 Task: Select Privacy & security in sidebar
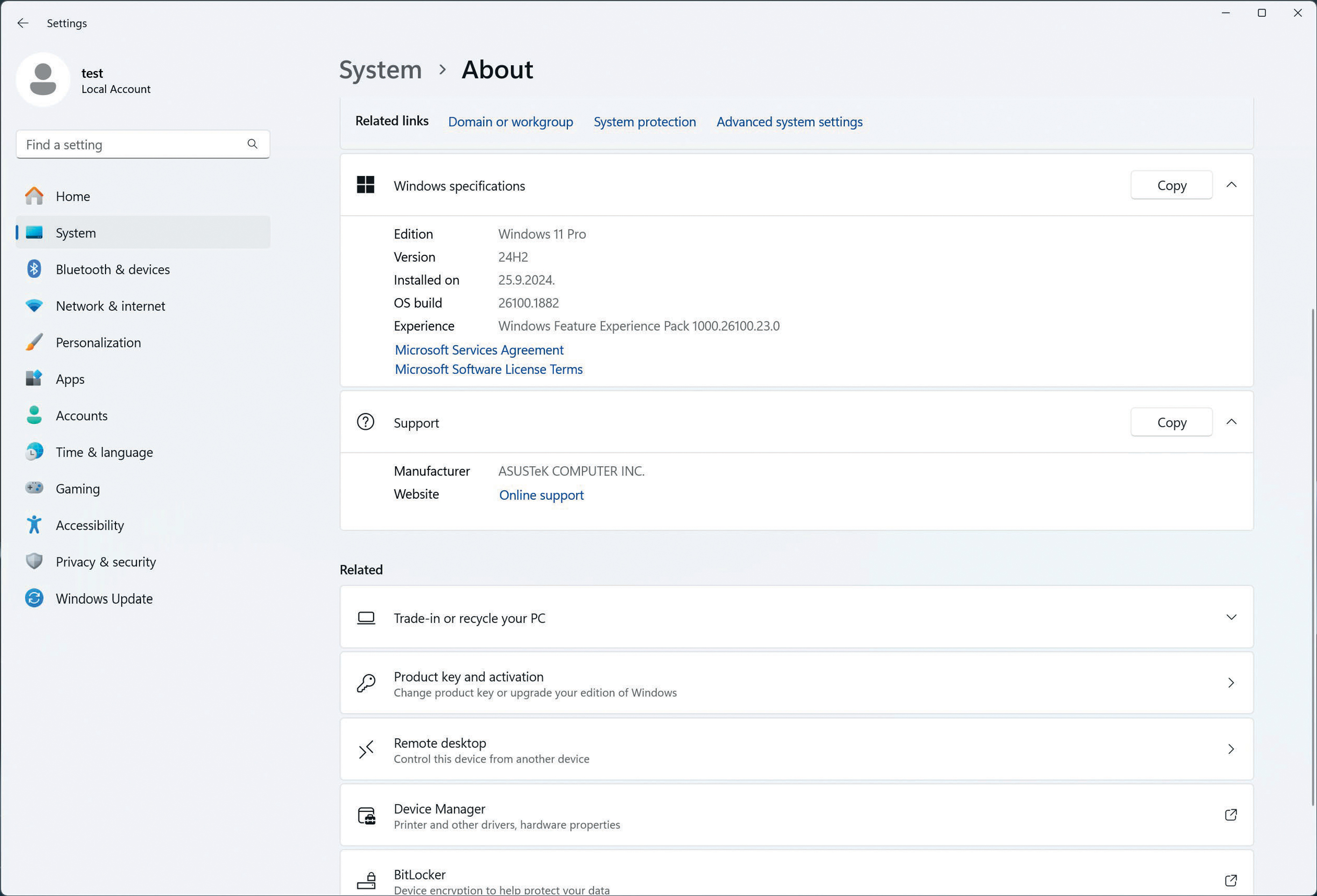coord(143,561)
